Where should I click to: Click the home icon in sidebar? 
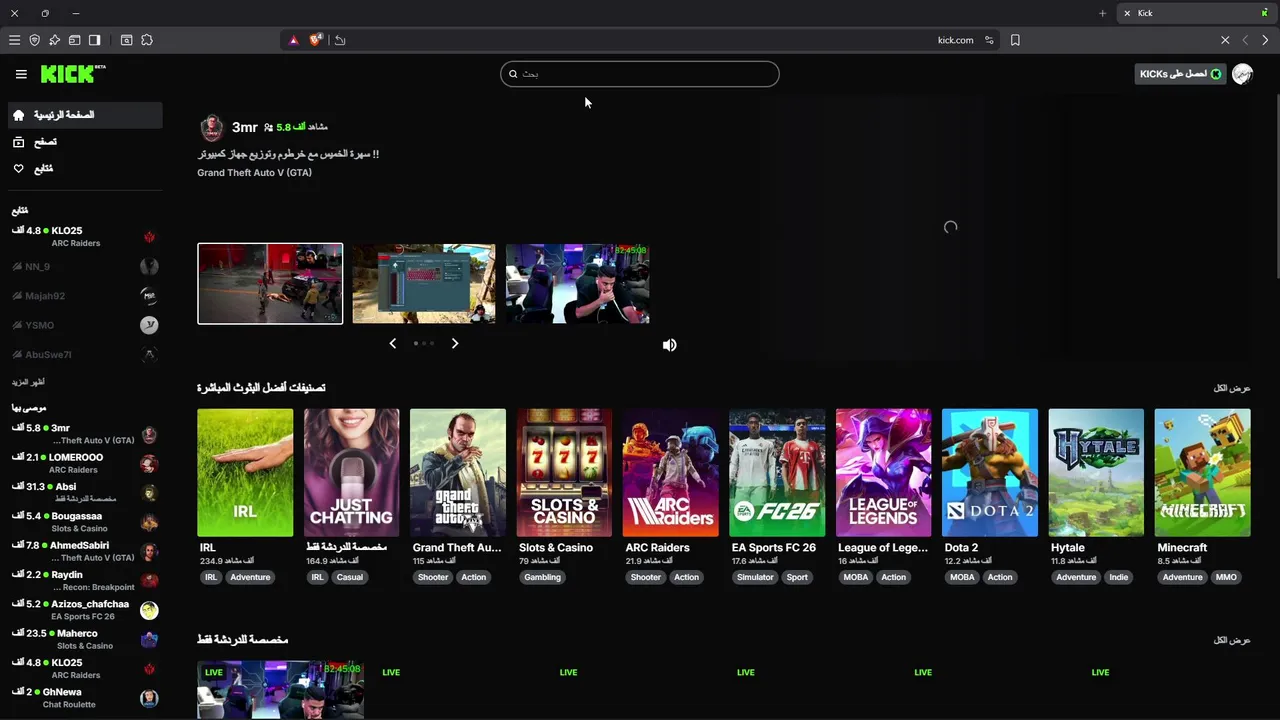(x=18, y=115)
